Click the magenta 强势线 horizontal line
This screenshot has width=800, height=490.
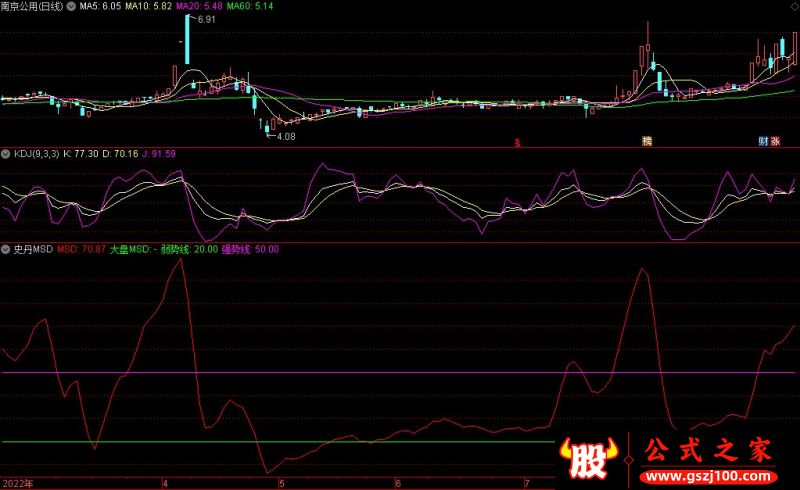pos(300,372)
